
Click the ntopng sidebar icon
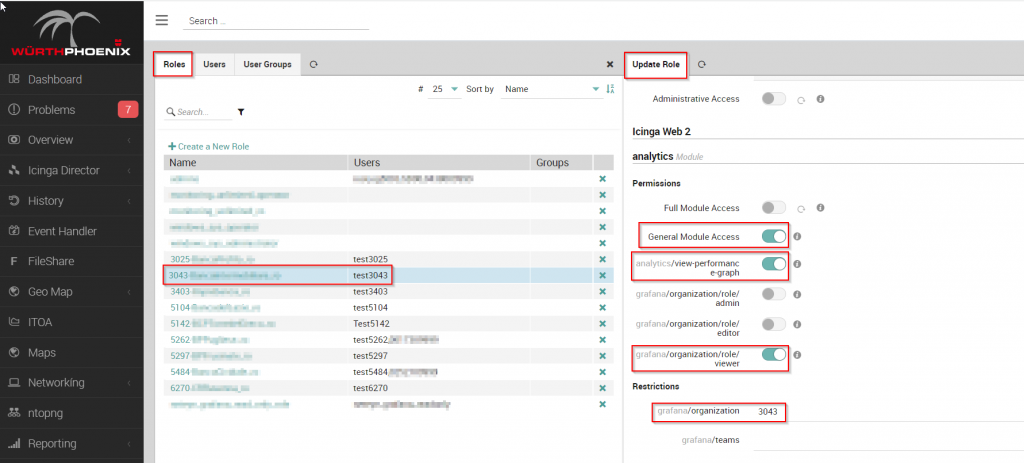pos(14,413)
